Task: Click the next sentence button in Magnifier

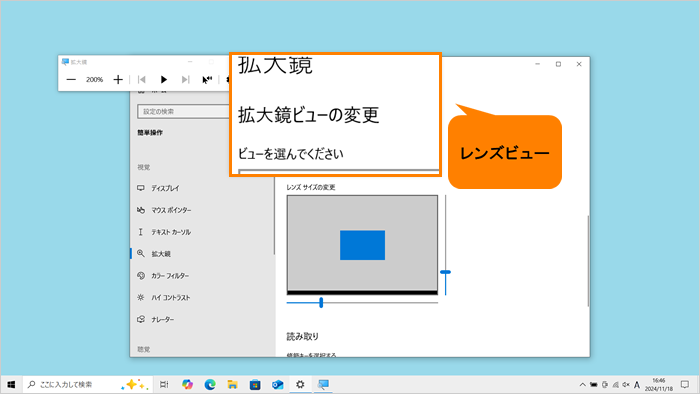Action: point(185,80)
